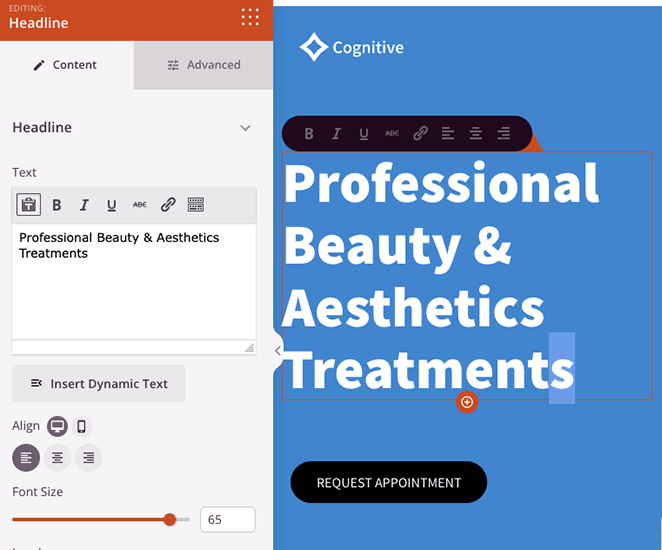Click the text area resize grip
This screenshot has width=662, height=550.
click(250, 348)
